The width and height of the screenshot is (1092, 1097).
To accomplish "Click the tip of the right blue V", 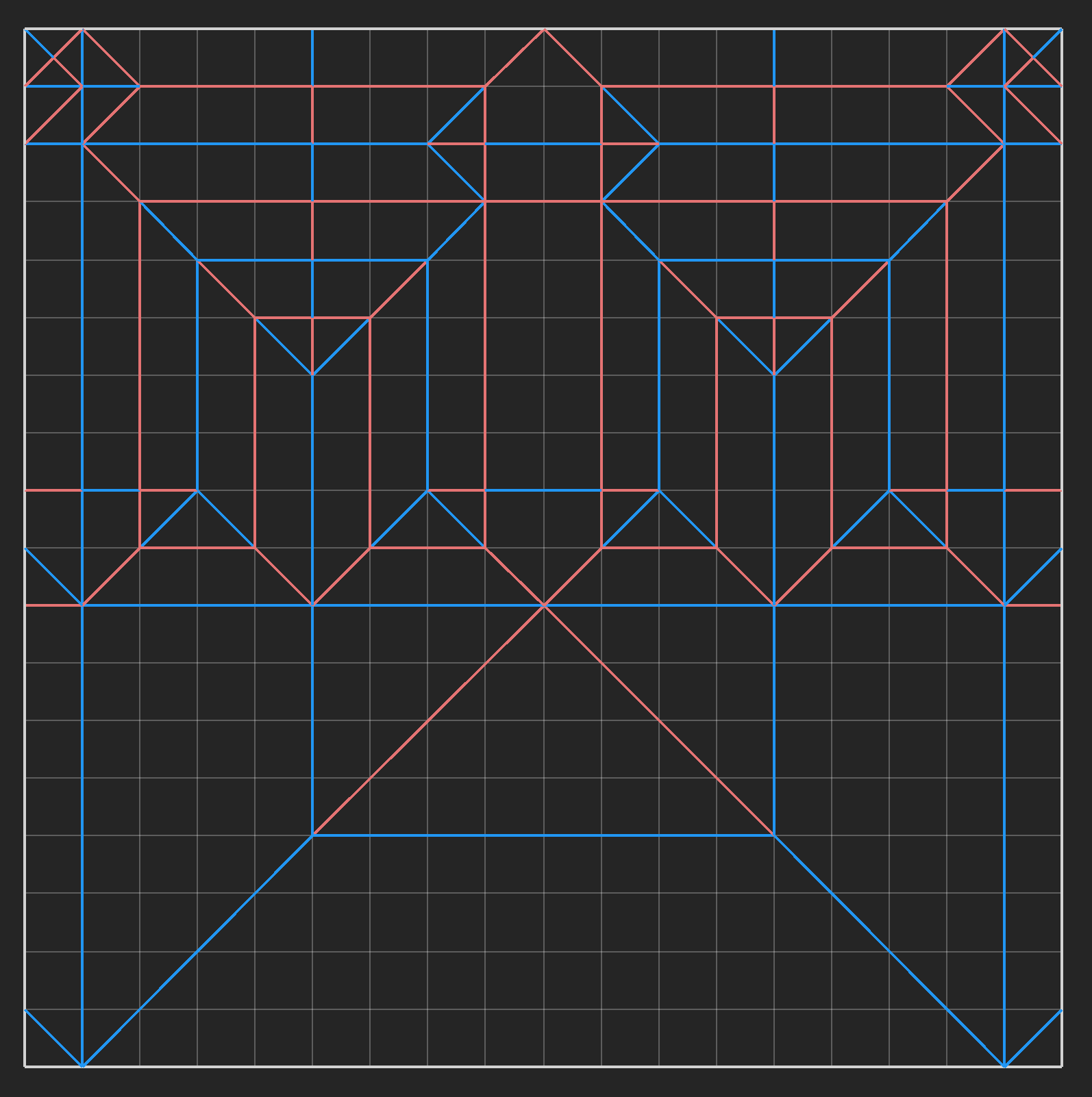I will tap(774, 375).
